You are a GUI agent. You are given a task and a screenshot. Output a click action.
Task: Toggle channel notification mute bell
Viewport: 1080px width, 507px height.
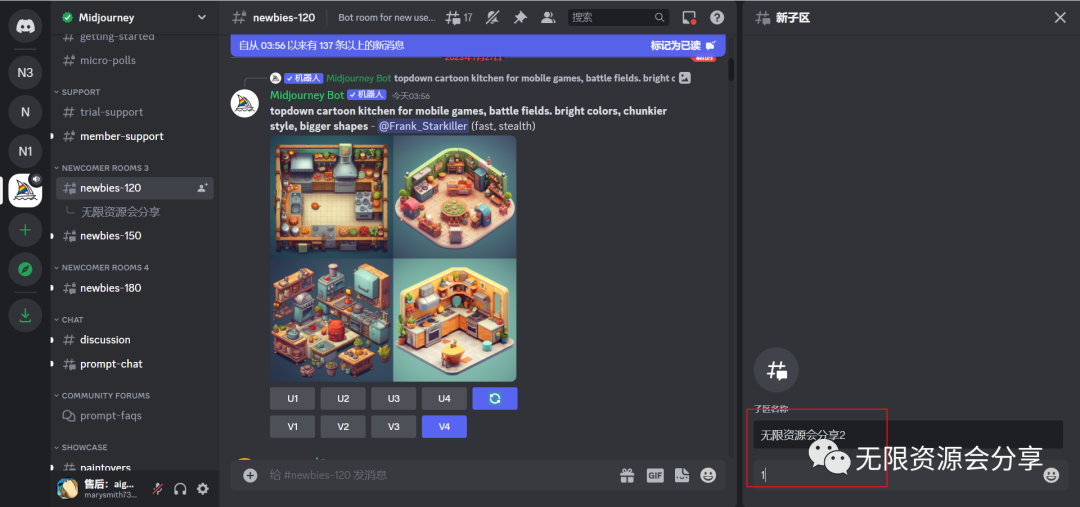(492, 18)
